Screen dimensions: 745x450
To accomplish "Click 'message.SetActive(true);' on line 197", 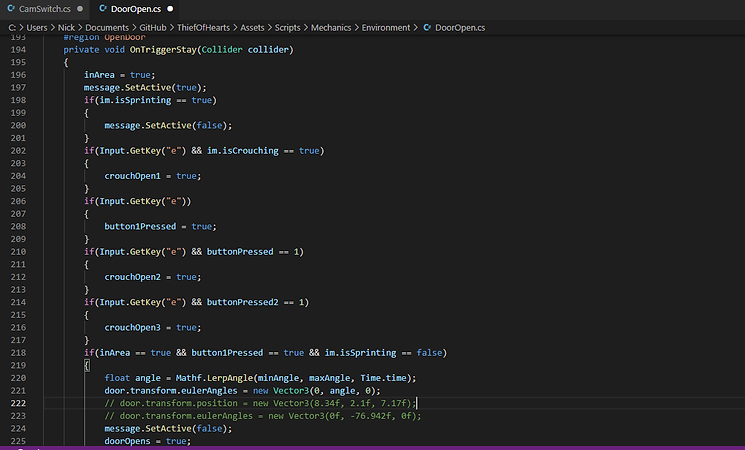I will tap(145, 87).
